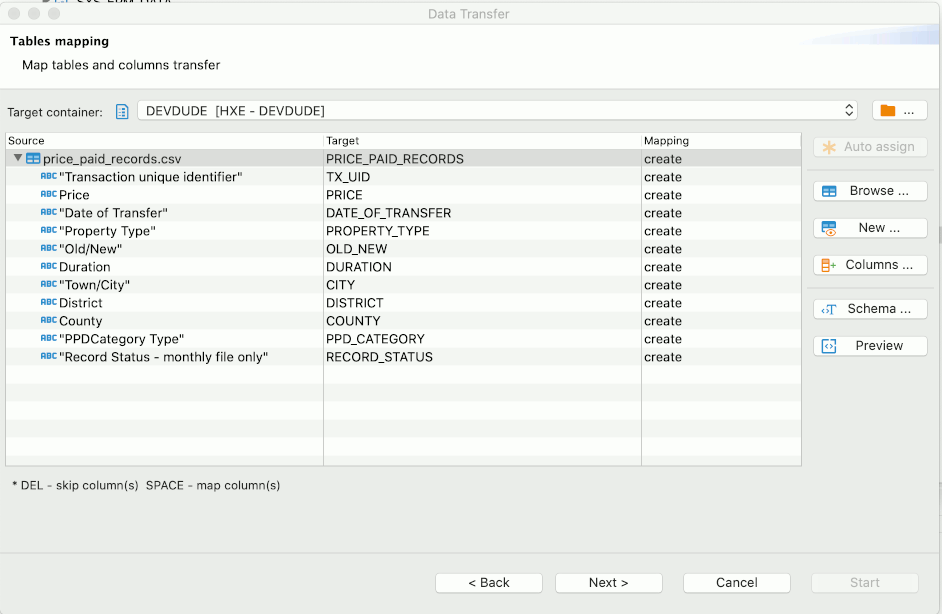Click the Browse ... button
Screen dimensions: 942x614
coord(870,191)
